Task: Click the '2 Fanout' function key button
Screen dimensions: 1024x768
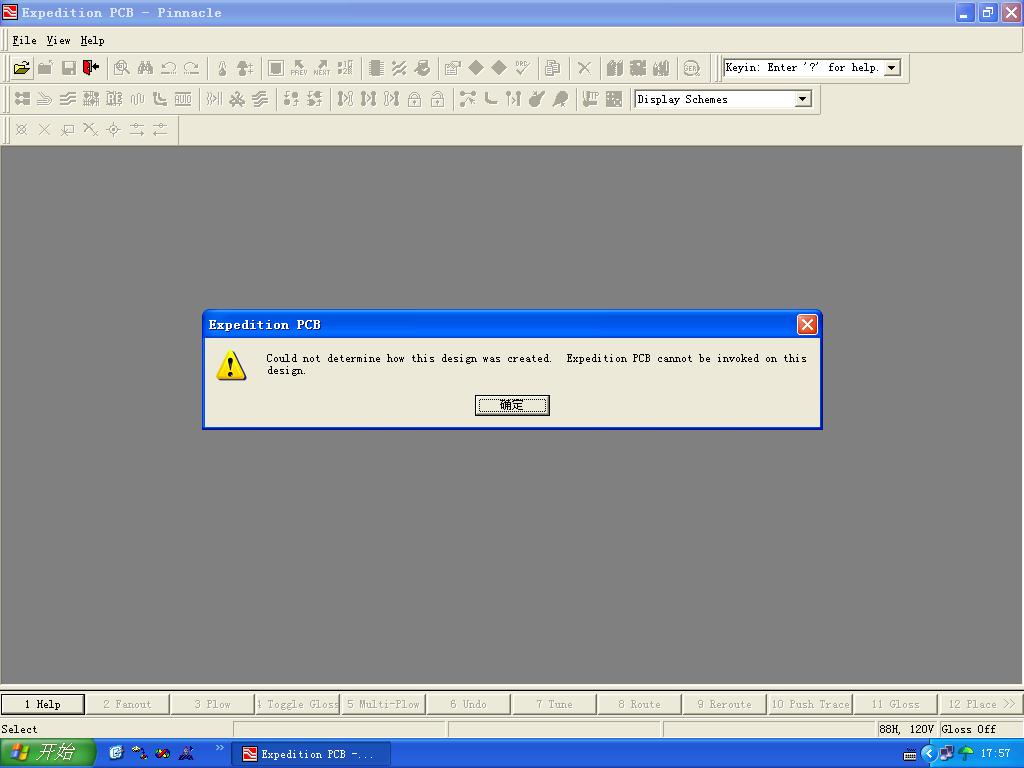Action: 127,704
